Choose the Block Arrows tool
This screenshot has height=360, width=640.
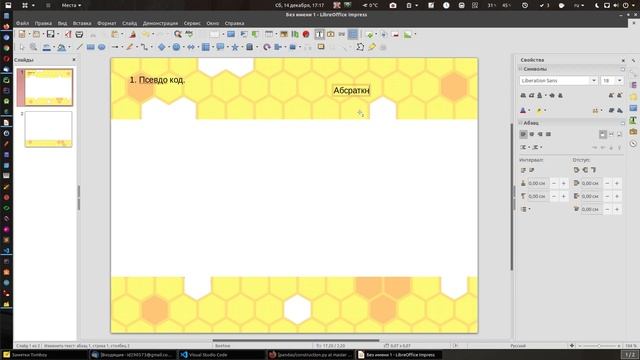(191, 47)
